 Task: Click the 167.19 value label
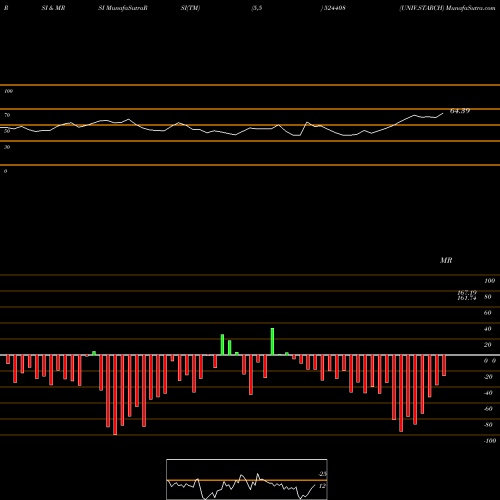pos(467,293)
